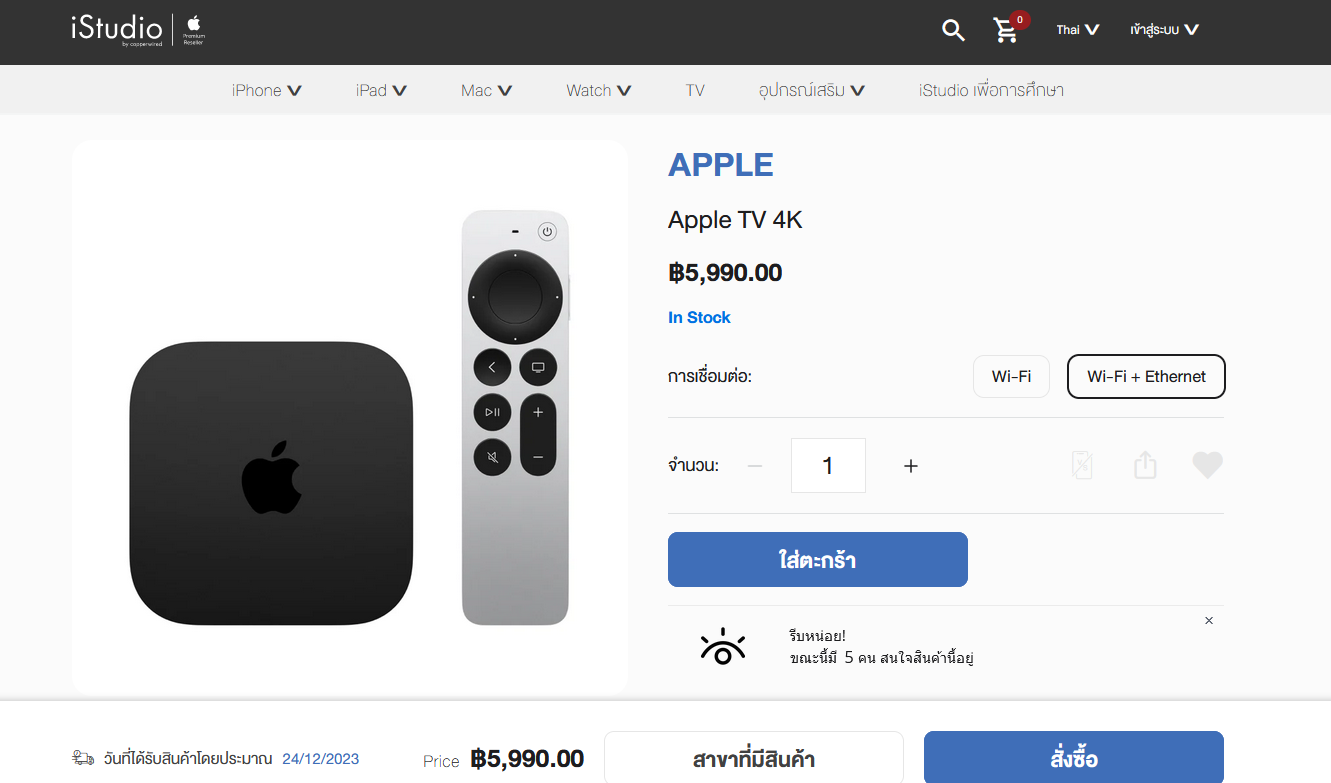Increase quantity with plus icon
Image resolution: width=1331 pixels, height=783 pixels.
910,466
